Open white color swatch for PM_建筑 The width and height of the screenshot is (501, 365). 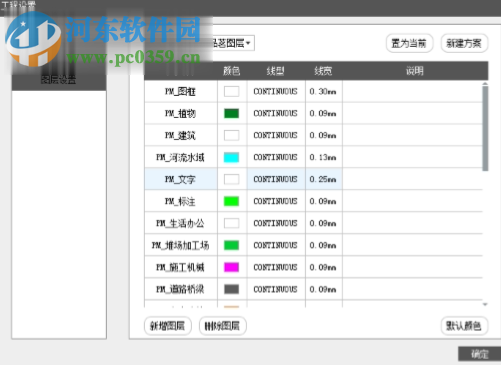232,135
